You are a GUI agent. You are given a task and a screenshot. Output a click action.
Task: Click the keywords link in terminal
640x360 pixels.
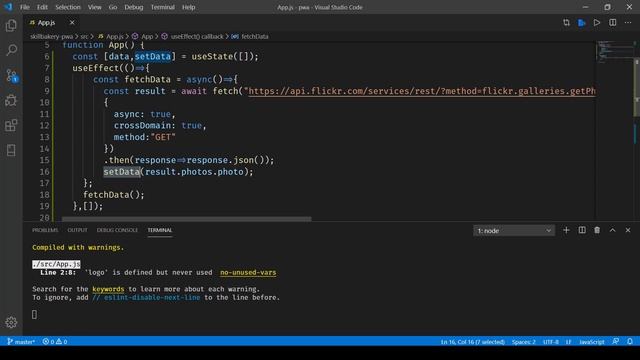click(108, 289)
